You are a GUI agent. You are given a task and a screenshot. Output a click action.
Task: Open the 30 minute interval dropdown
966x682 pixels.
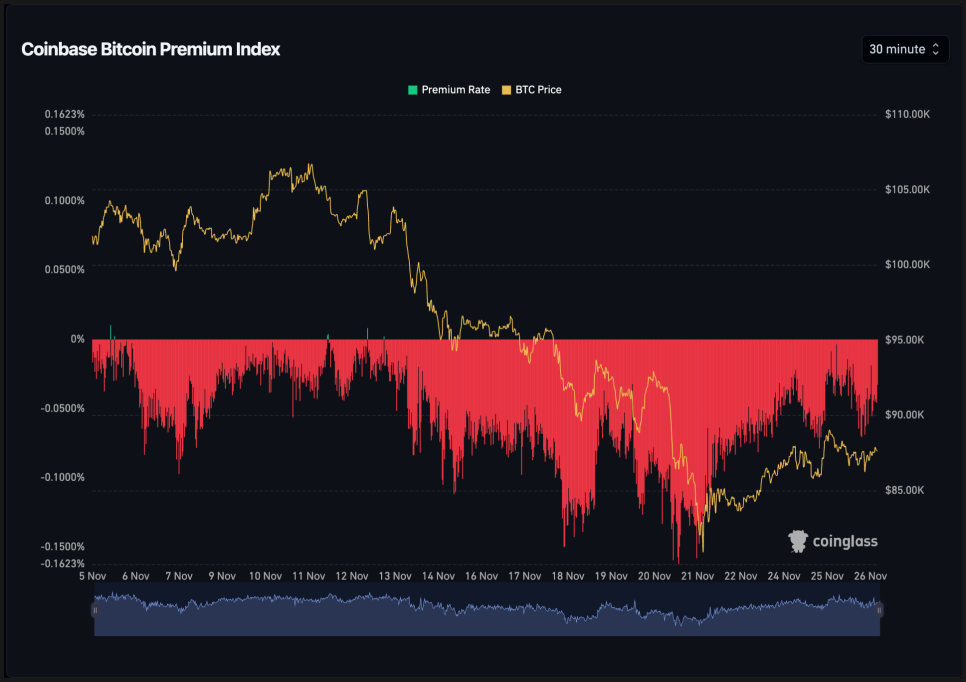[x=904, y=49]
